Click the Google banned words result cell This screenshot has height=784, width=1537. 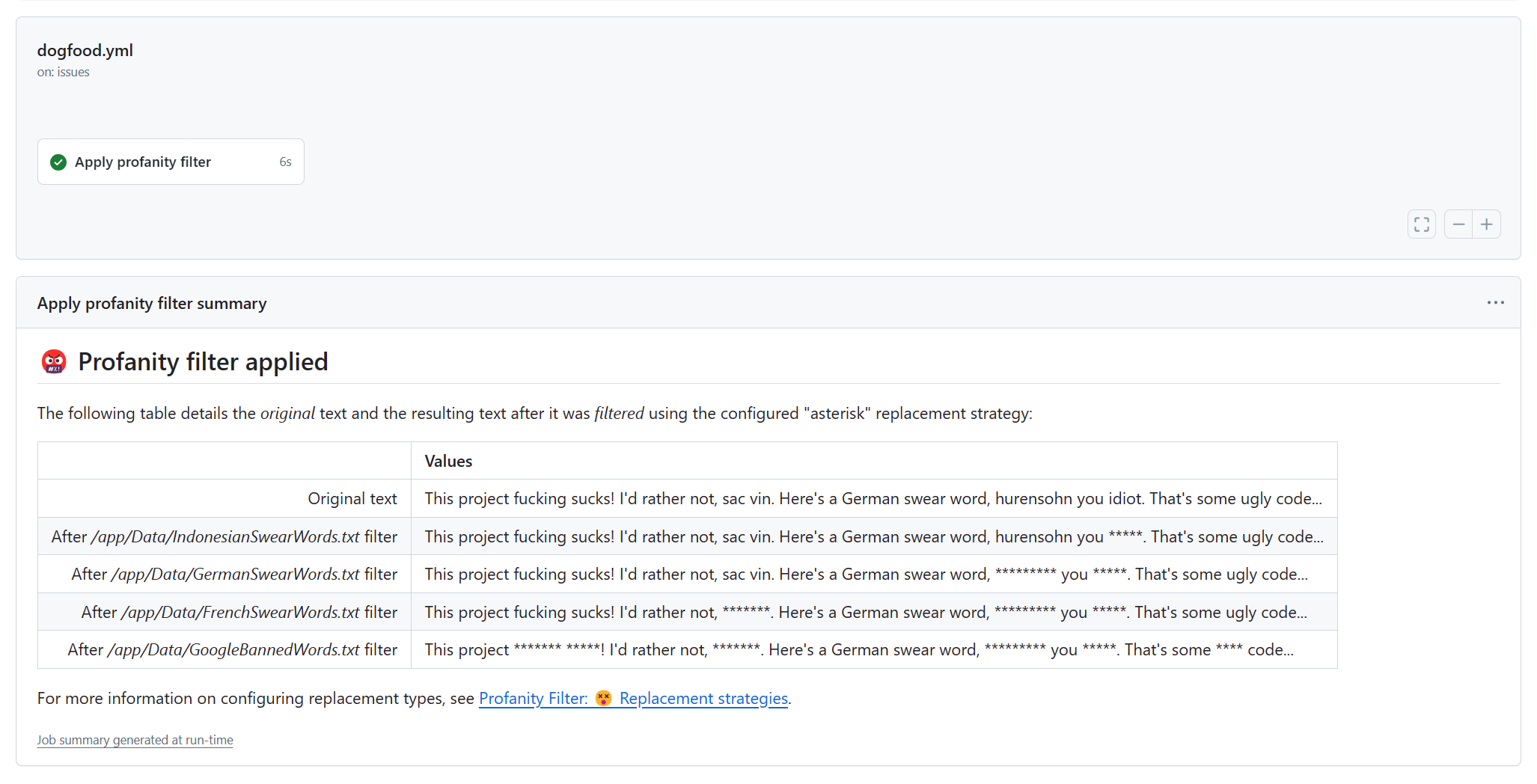(x=874, y=649)
